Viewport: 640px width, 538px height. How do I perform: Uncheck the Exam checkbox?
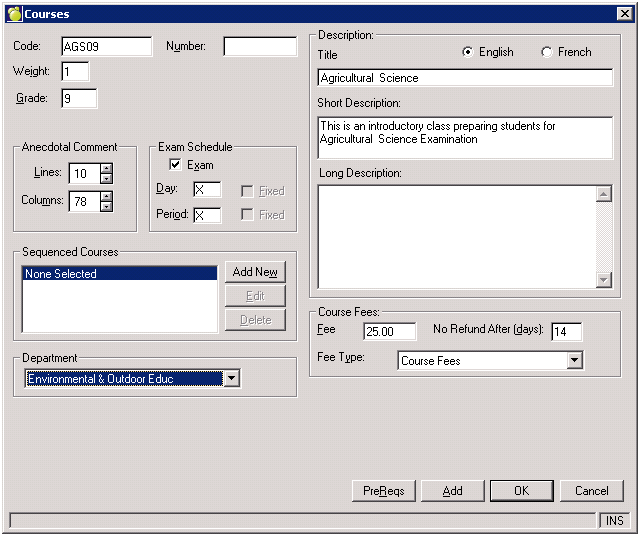pyautogui.click(x=176, y=165)
